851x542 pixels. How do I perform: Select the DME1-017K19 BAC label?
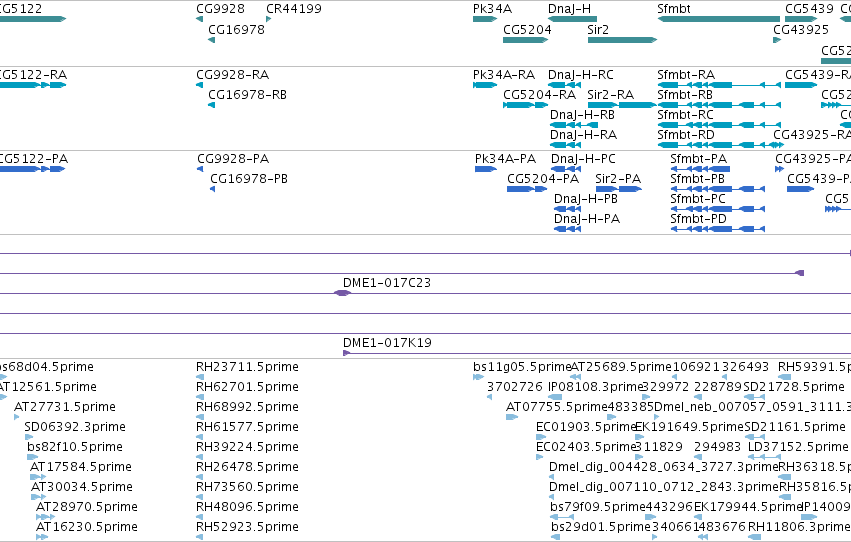click(387, 343)
